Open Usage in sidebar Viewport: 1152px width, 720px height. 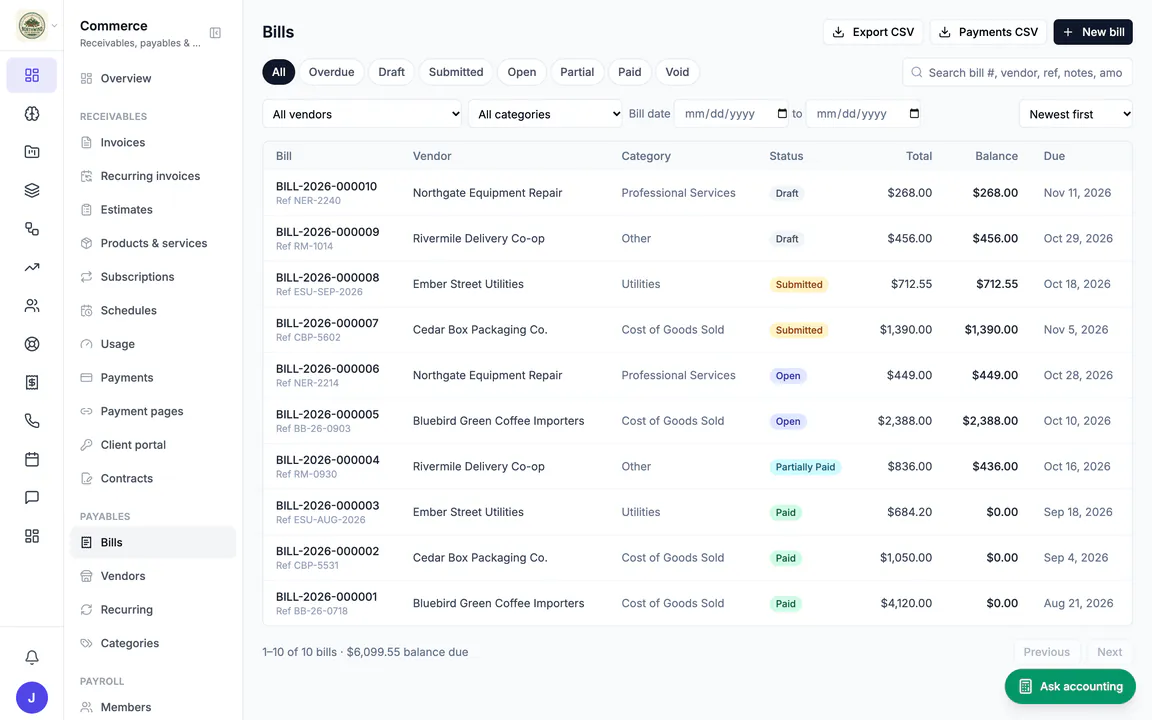(153, 344)
